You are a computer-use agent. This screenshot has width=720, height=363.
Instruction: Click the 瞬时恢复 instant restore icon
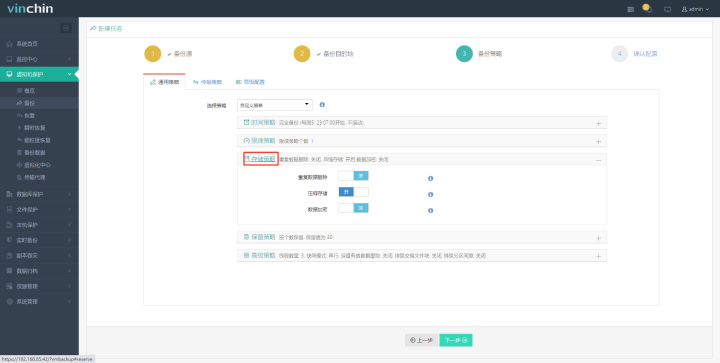[19, 128]
